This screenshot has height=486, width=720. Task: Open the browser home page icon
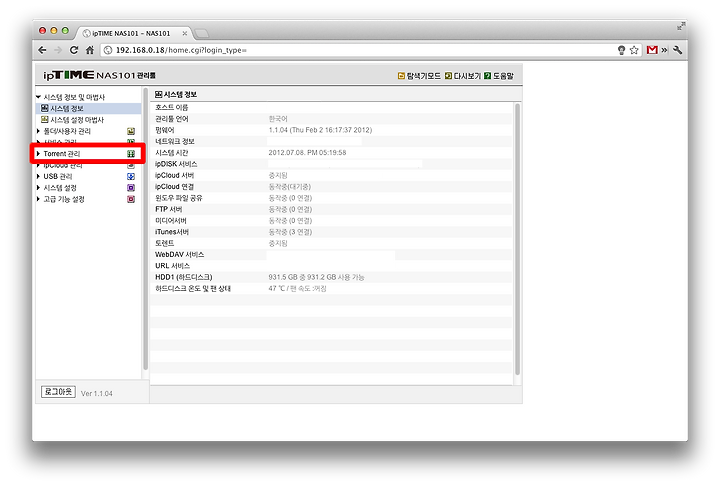90,50
